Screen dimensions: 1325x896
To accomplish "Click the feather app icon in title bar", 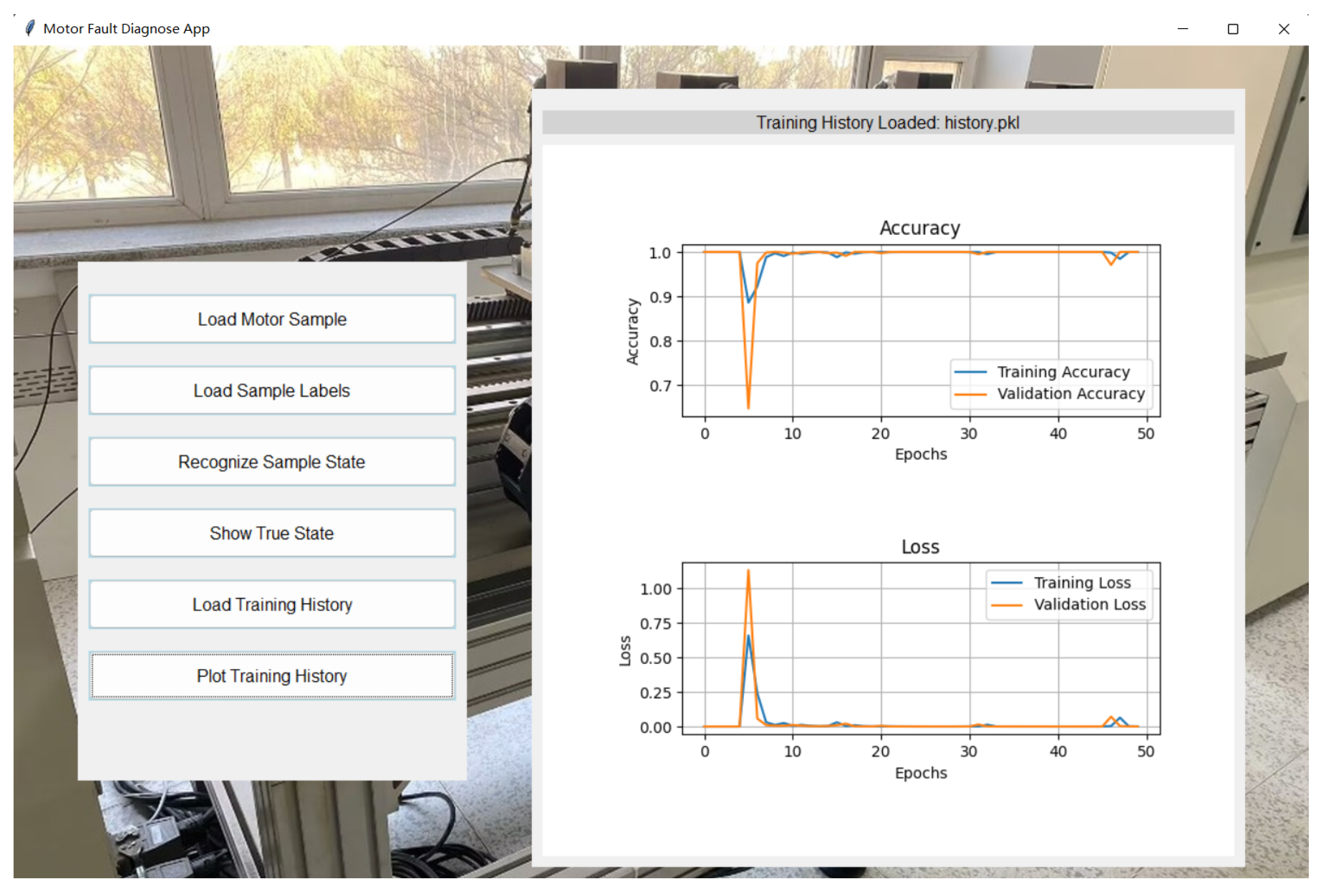I will 30,28.
